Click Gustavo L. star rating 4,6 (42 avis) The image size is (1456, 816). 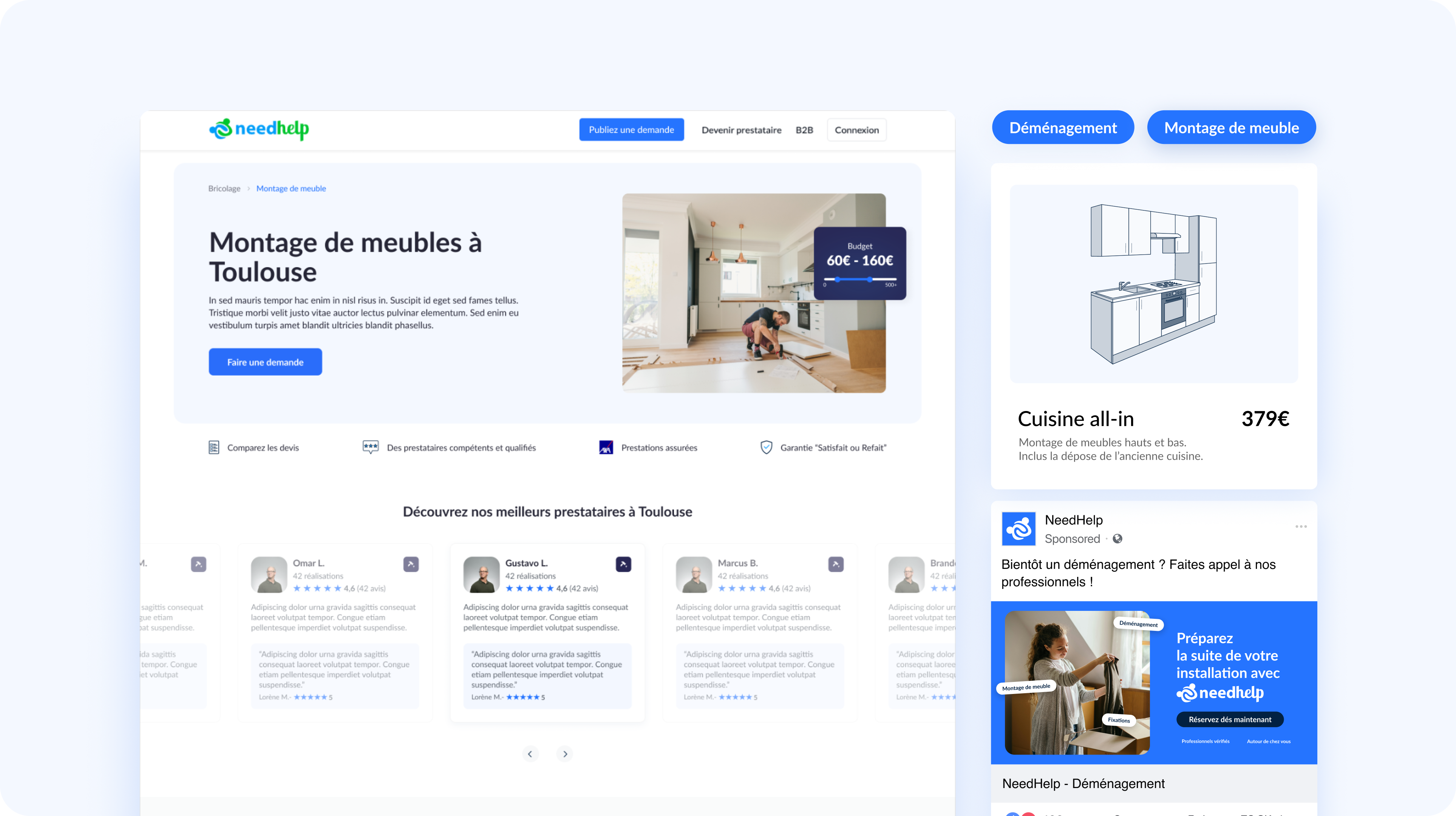(552, 588)
